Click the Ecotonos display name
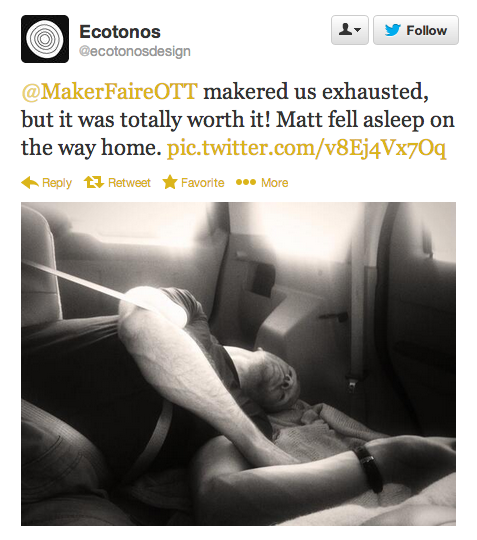 coord(120,32)
